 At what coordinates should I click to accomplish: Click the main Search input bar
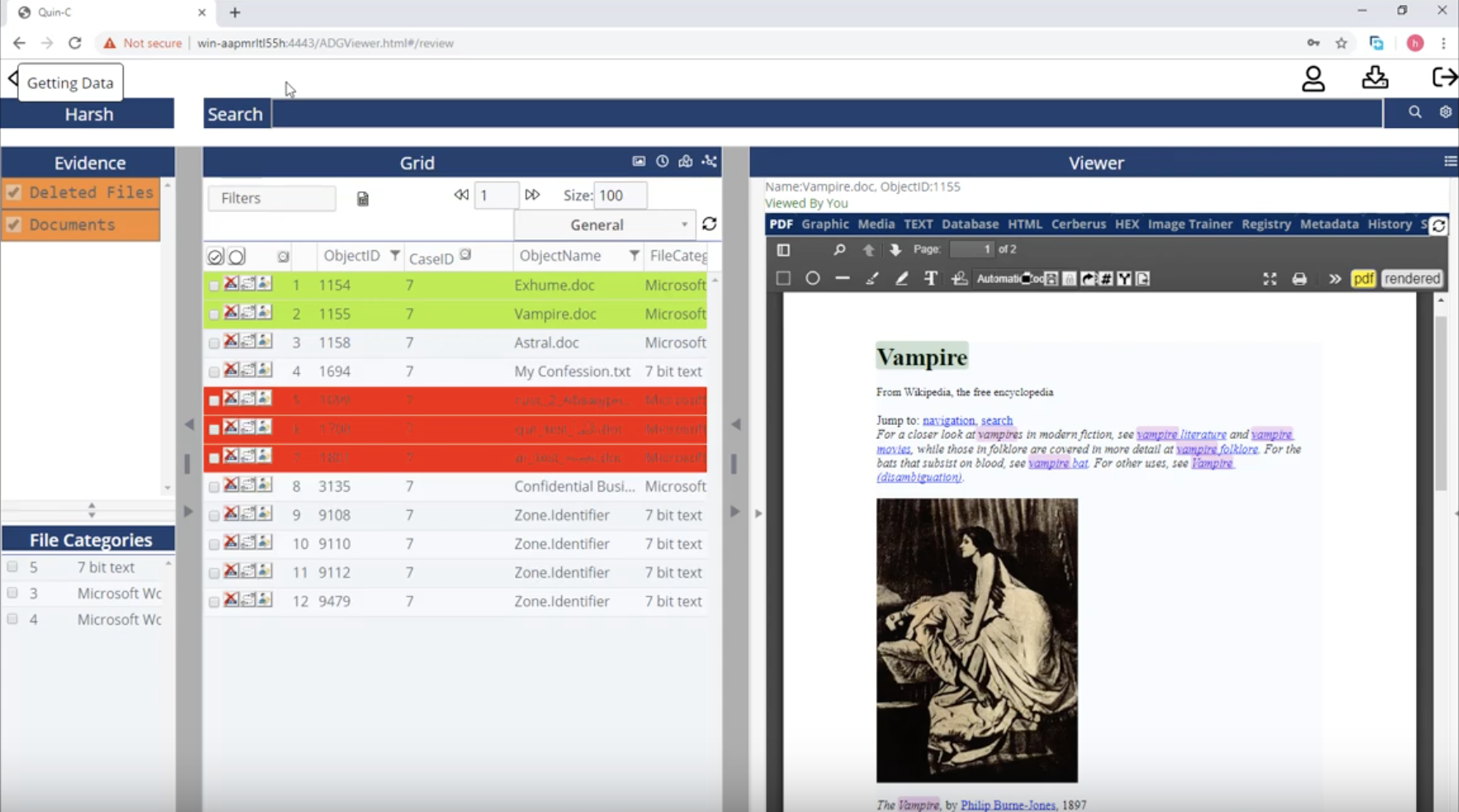pos(828,114)
